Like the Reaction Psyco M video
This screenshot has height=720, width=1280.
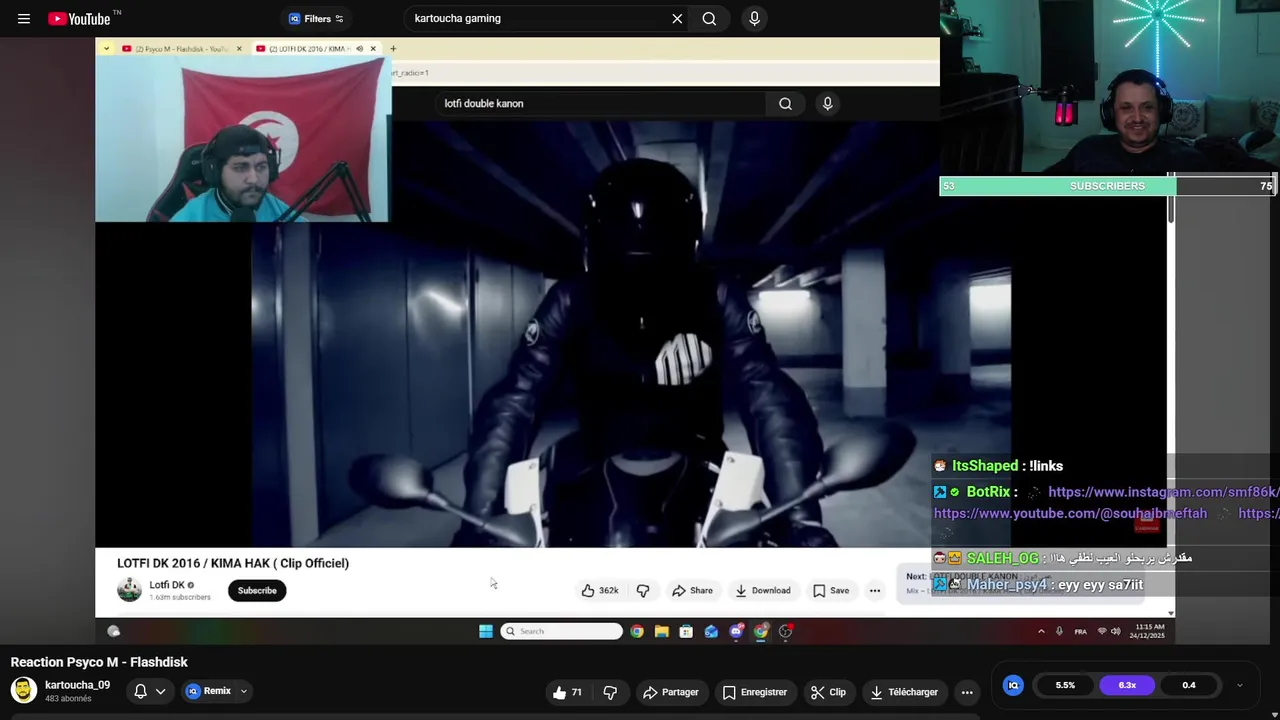pyautogui.click(x=567, y=692)
